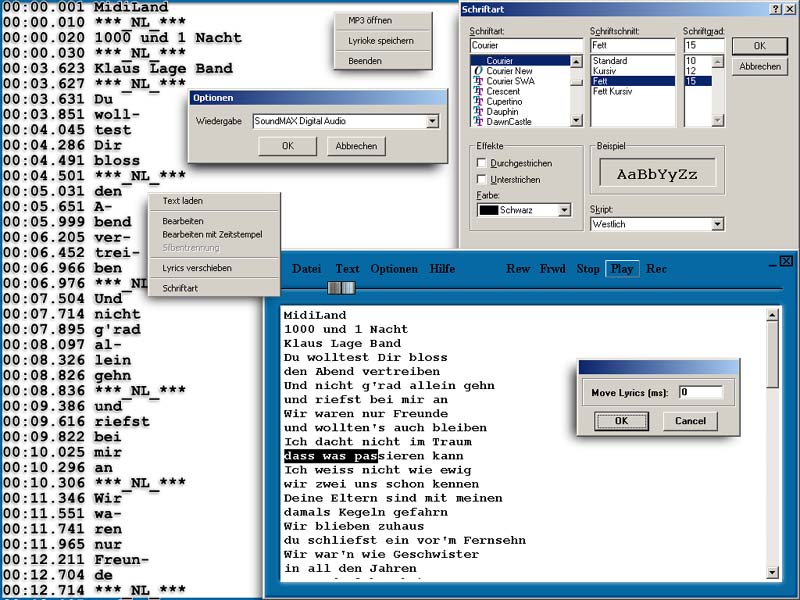Select 'Courier New' in the font list
800x600 pixels.
pos(510,71)
